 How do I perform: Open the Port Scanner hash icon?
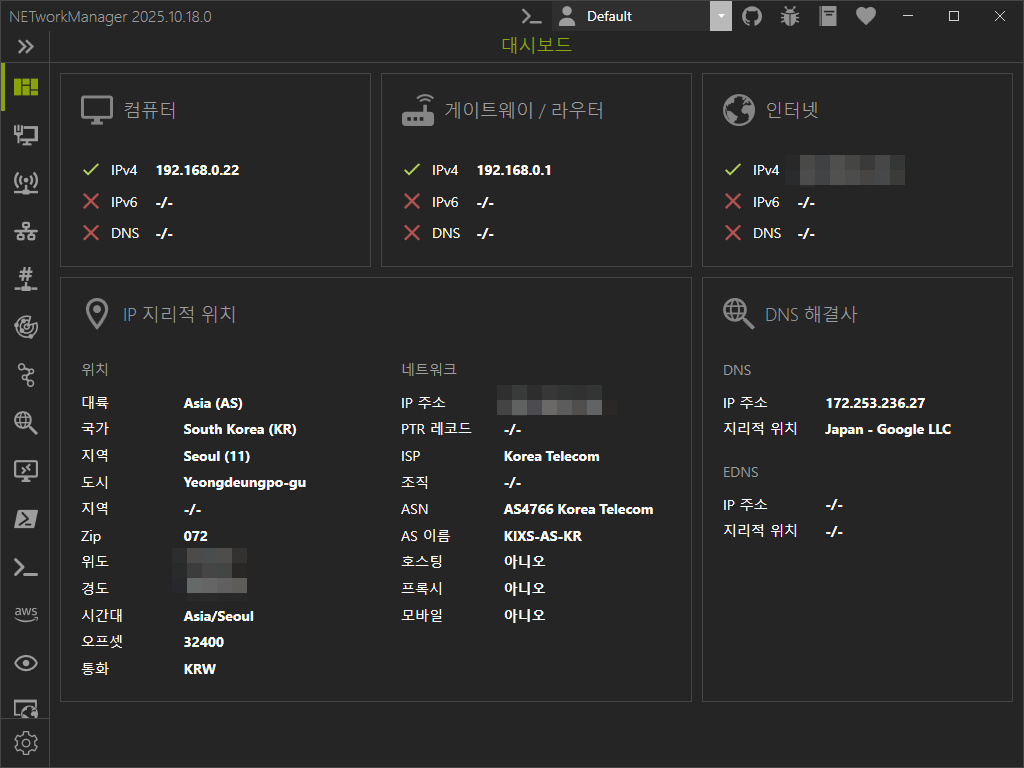tap(25, 279)
